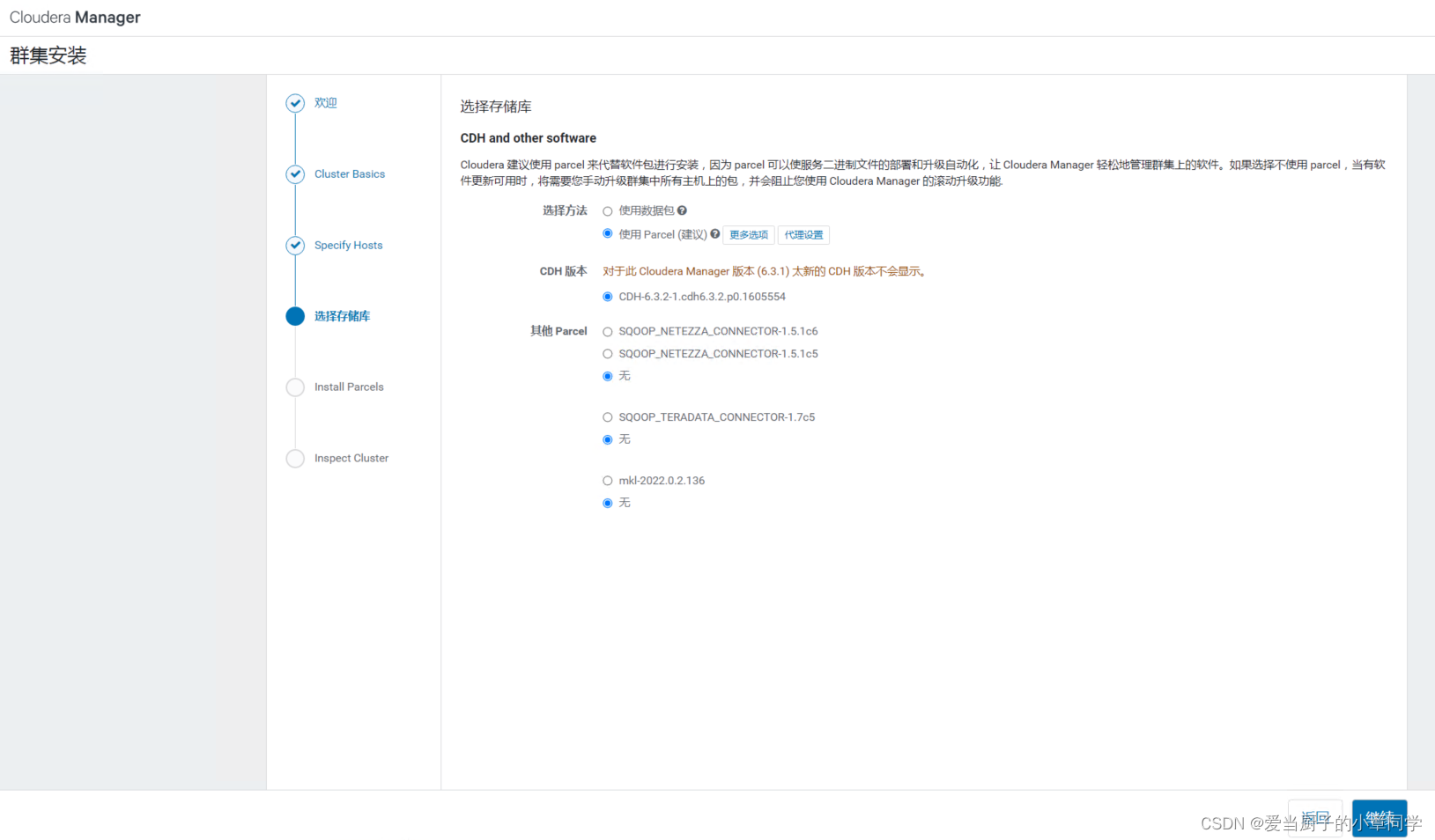Click the Cloudera Manager logo
1435x840 pixels.
75,18
